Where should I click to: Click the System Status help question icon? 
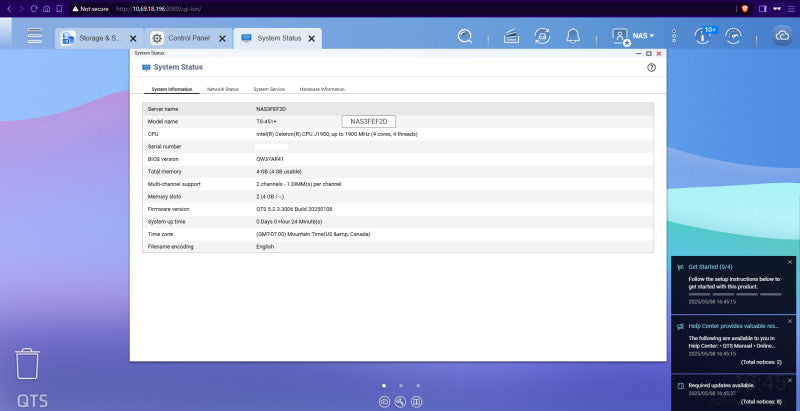651,67
